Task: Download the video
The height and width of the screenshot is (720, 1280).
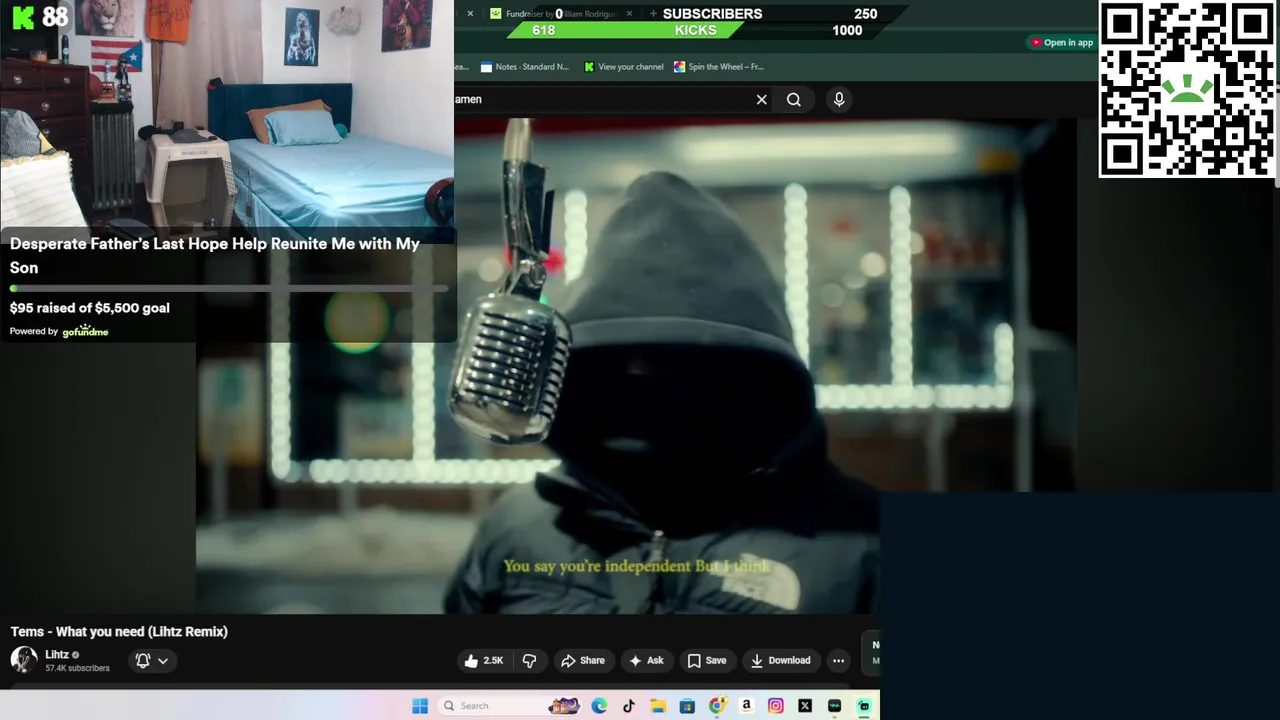Action: [781, 660]
